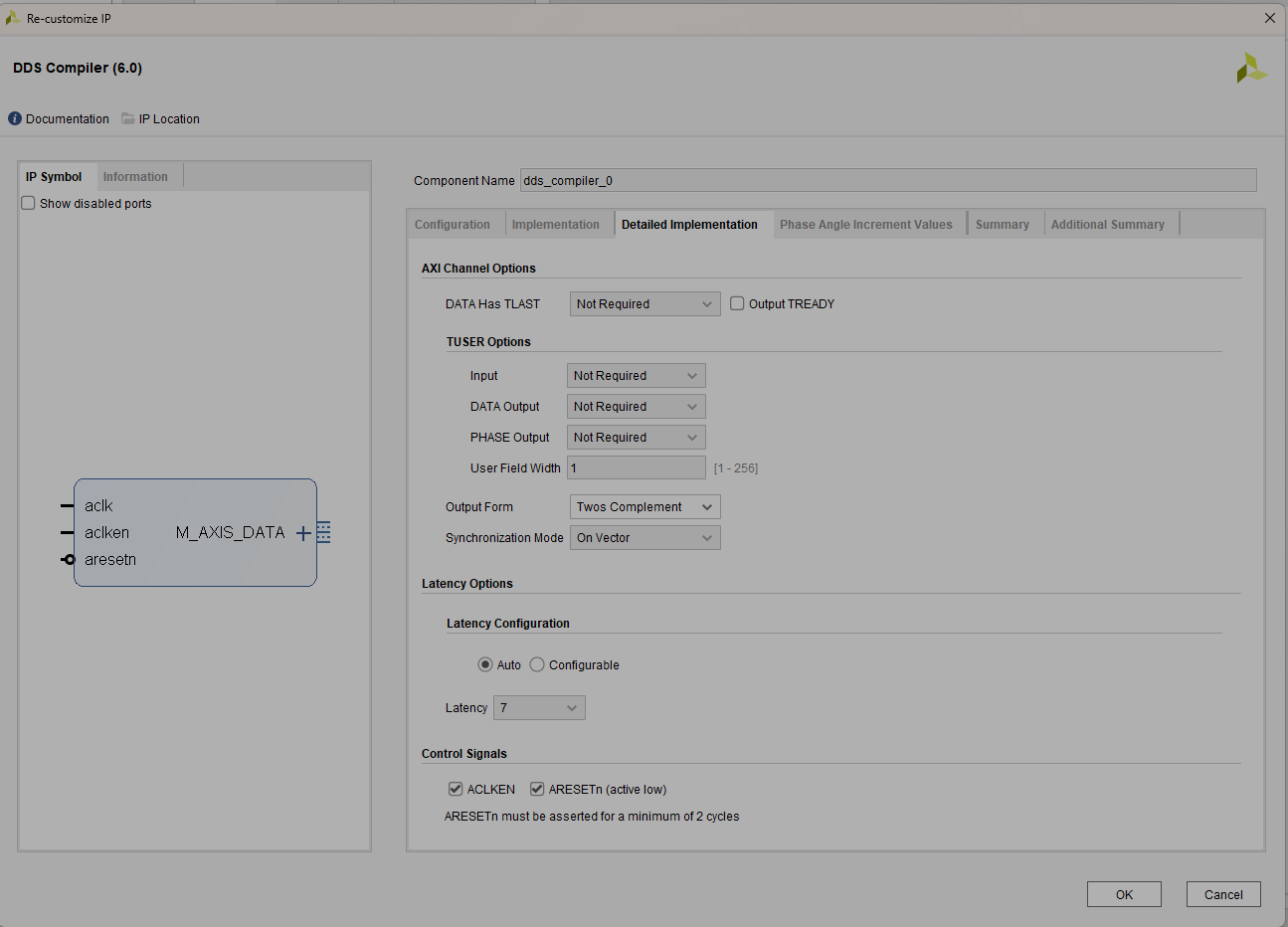Screen dimensions: 1288x927
Task: Click the M_AXIS_DATA port label
Action: tap(231, 533)
